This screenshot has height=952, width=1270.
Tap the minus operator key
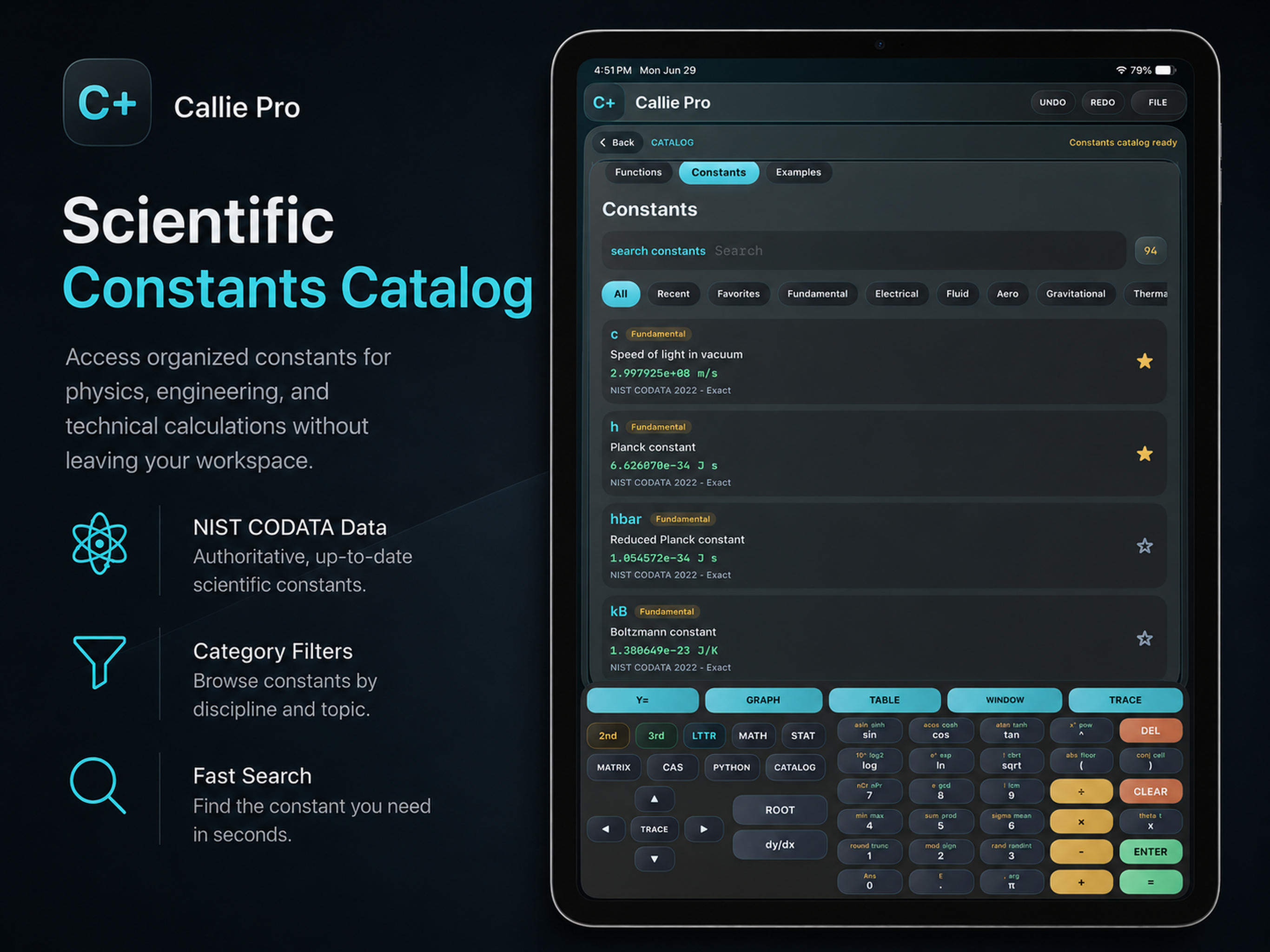1081,852
